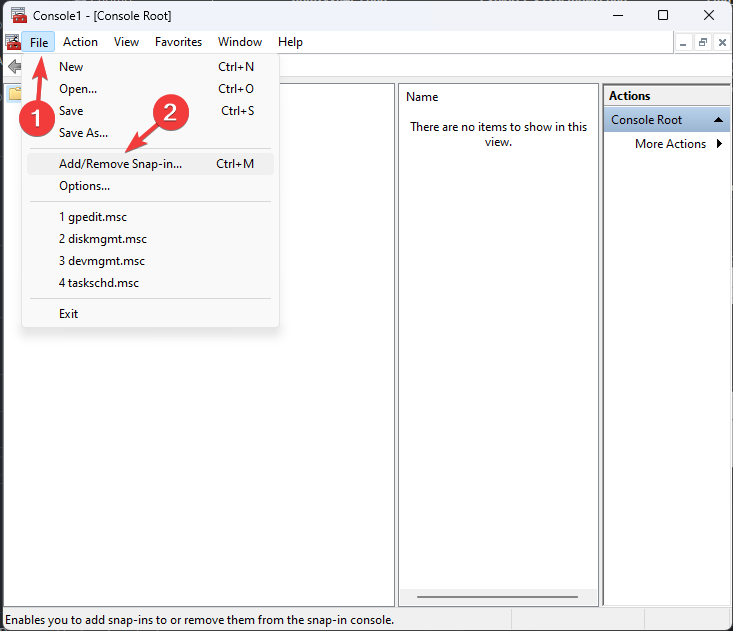This screenshot has width=733, height=631.
Task: Close the Console1 main window
Action: [x=709, y=15]
